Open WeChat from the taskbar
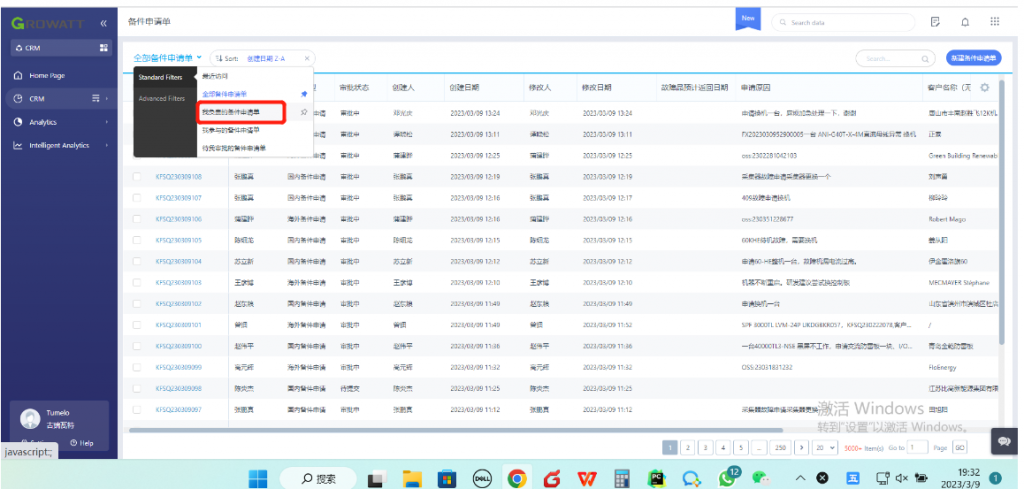The height and width of the screenshot is (489, 1024). (x=761, y=479)
